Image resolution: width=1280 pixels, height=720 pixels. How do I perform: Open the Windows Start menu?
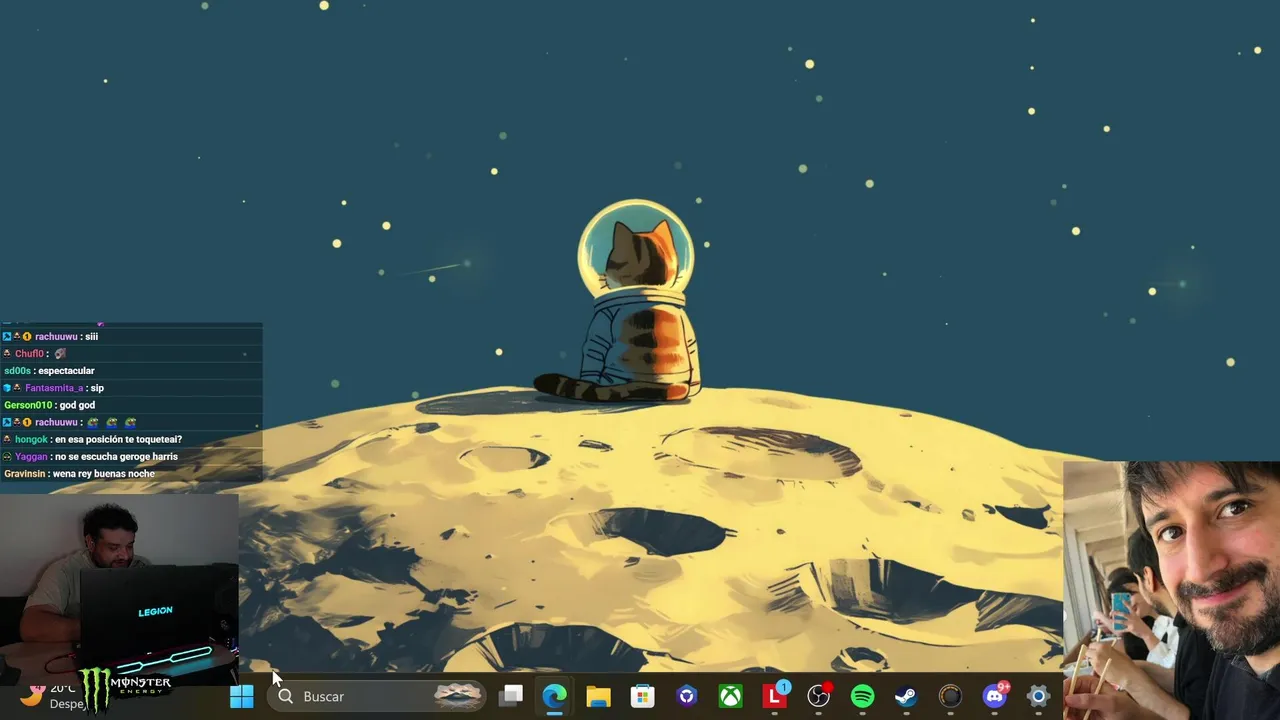[x=242, y=696]
